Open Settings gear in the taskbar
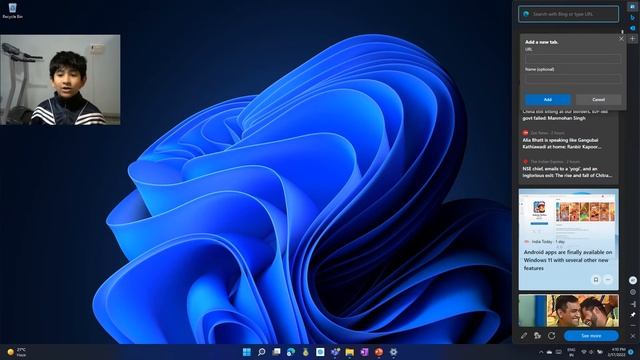640x360 pixels. (393, 352)
